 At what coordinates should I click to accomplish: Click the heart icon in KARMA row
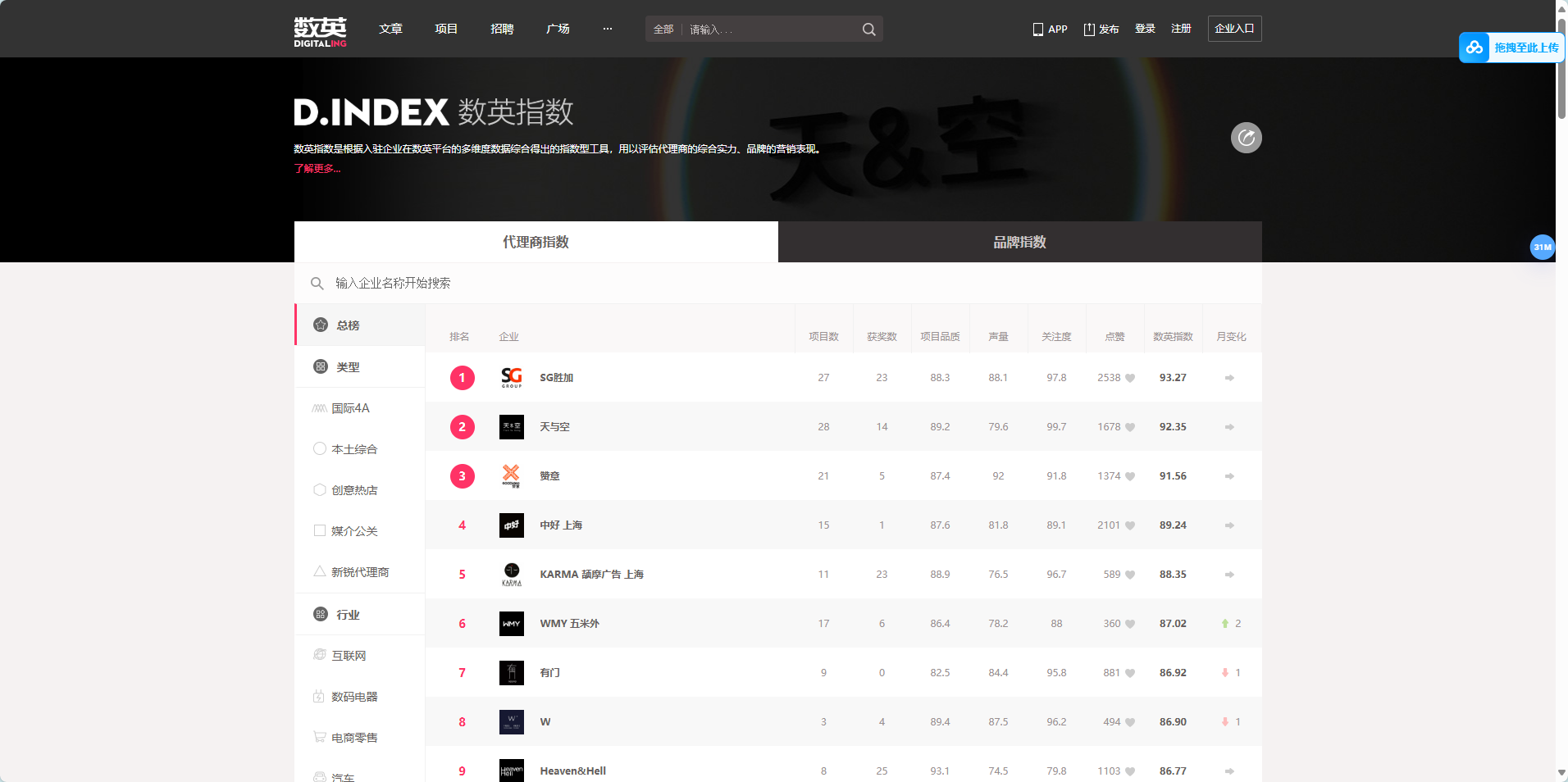tap(1130, 575)
